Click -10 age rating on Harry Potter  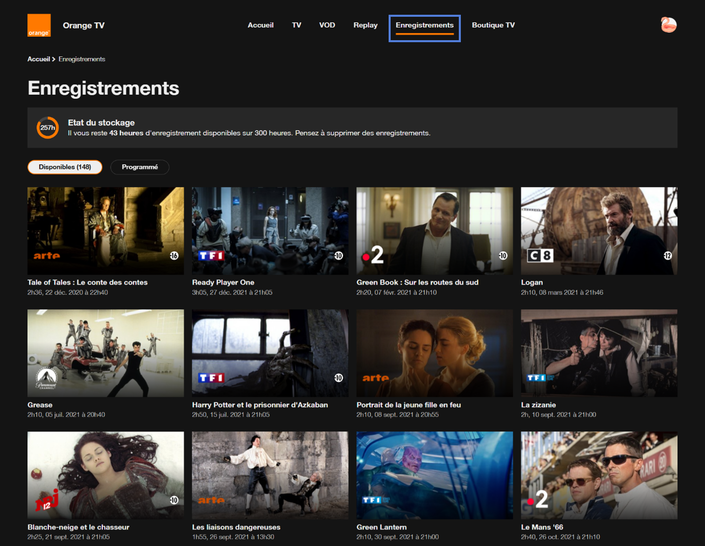tap(339, 378)
